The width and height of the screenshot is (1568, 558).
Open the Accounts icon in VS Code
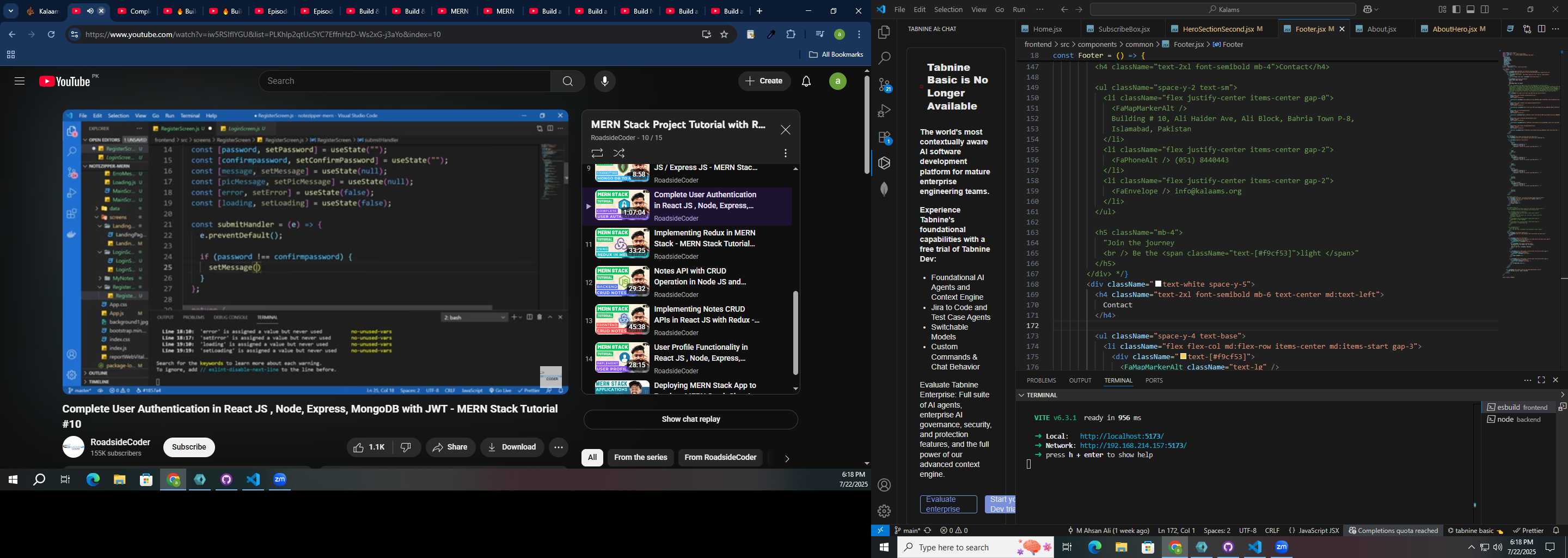click(884, 485)
